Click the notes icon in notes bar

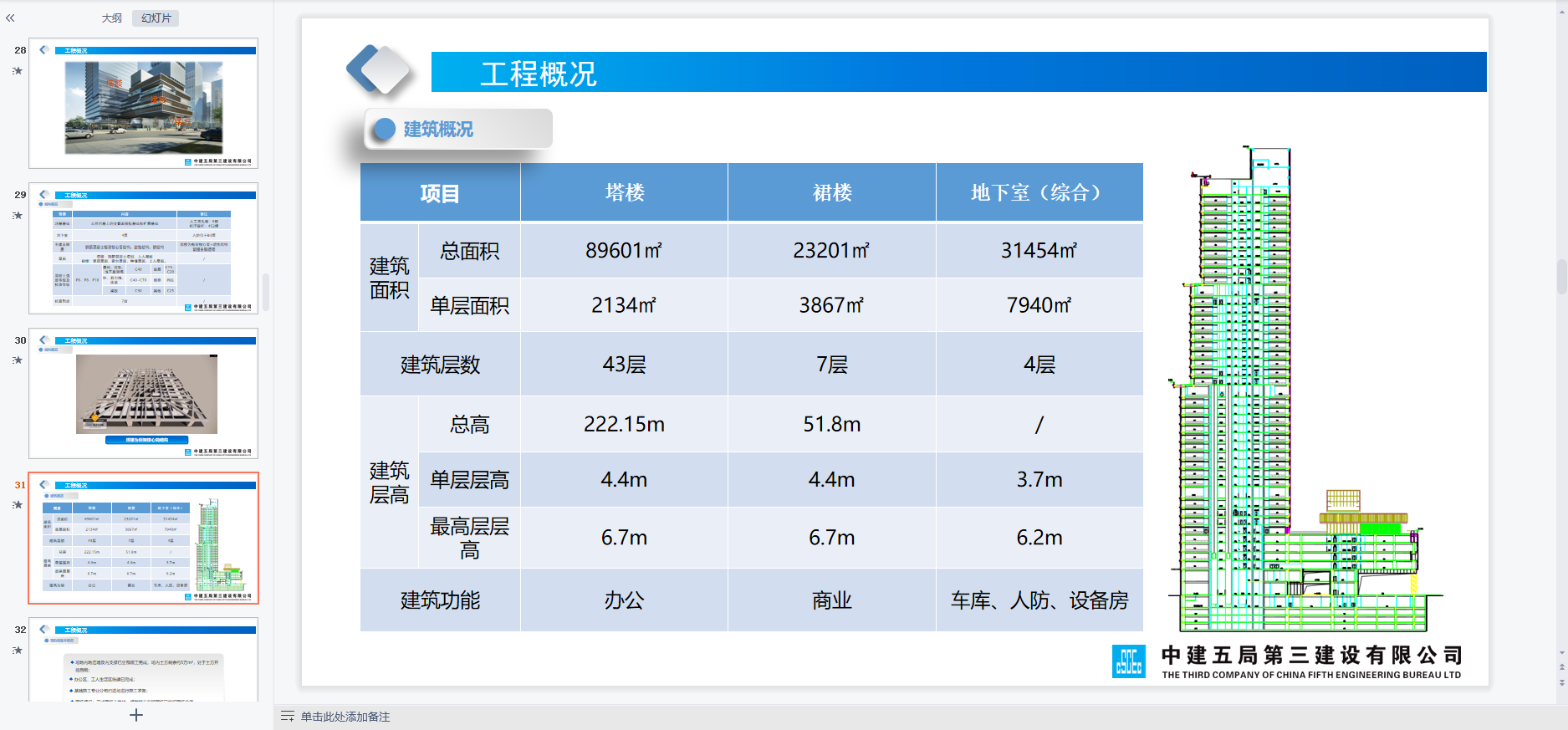pos(287,717)
